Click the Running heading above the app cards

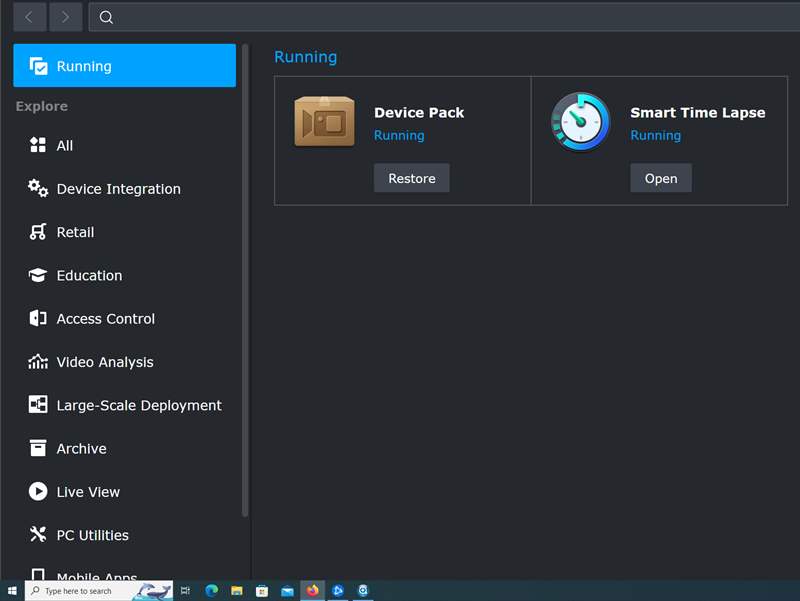coord(306,57)
